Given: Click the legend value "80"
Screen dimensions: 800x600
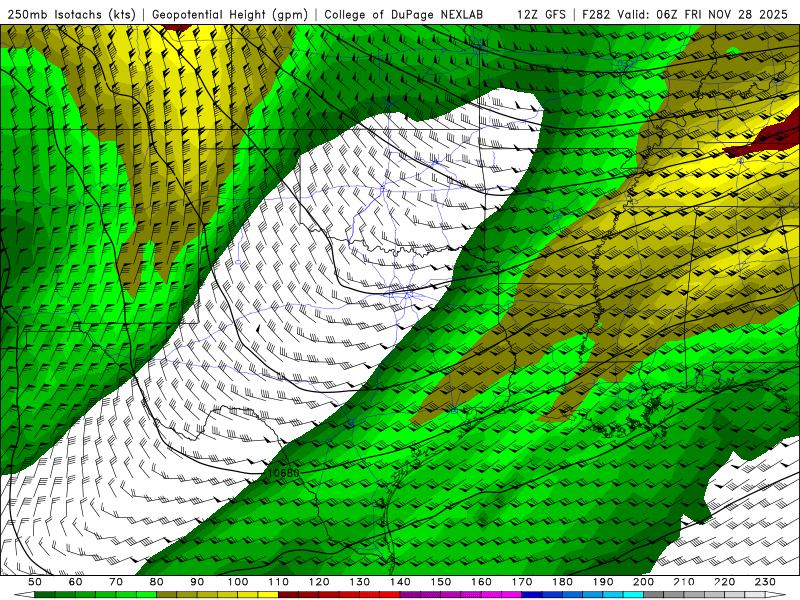Looking at the screenshot, I should pos(157,582).
